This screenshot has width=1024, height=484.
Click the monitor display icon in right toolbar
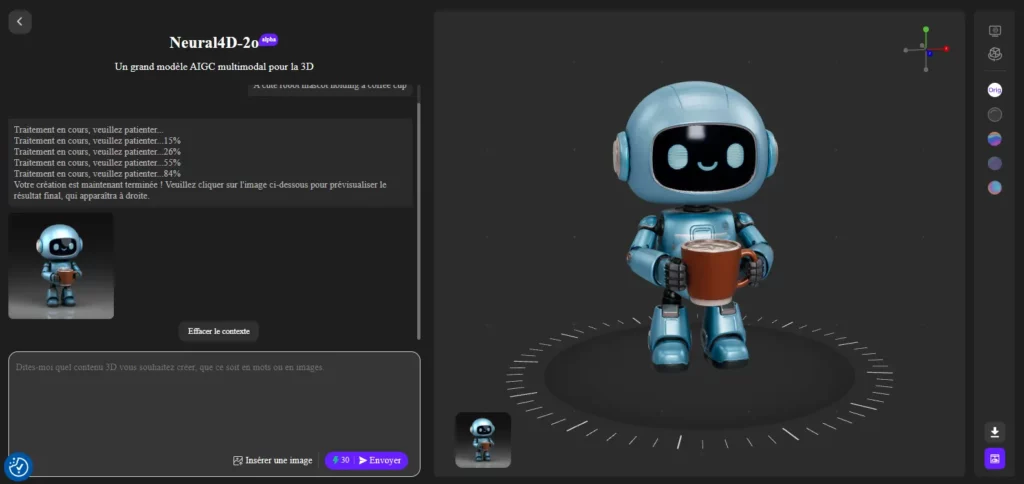[x=995, y=31]
